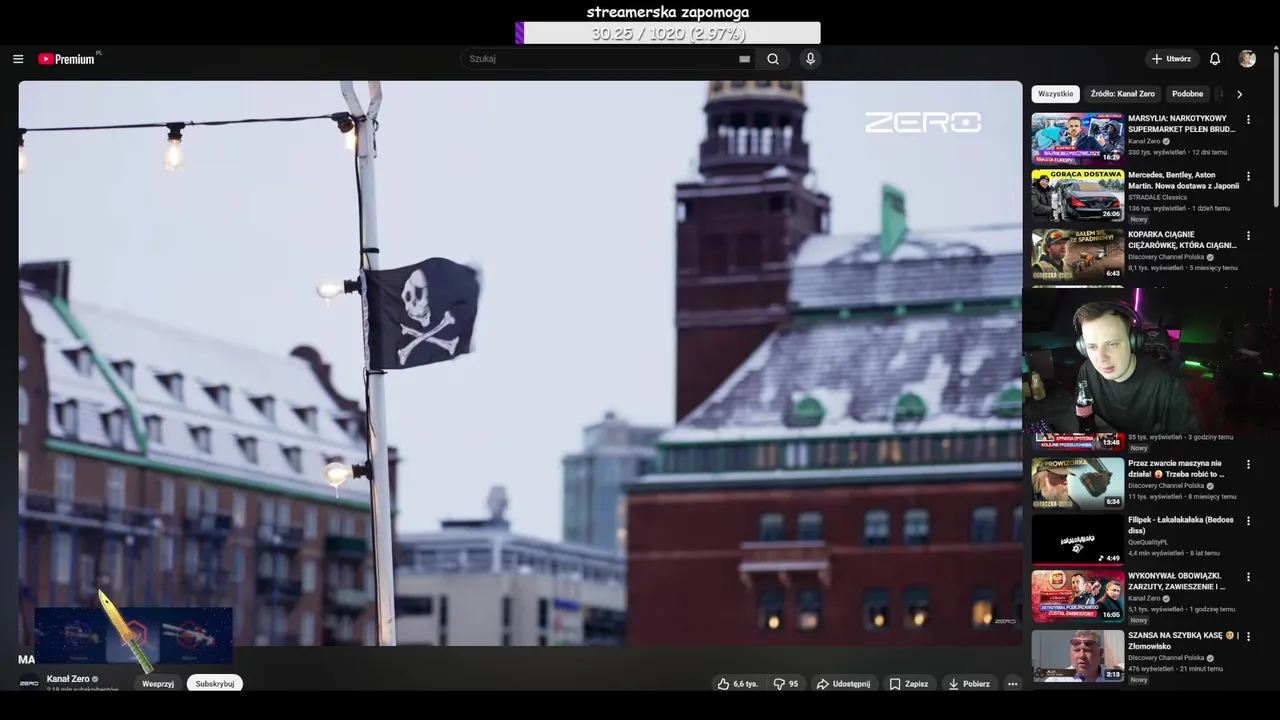
Task: Open the hamburger guide menu
Action: (18, 59)
